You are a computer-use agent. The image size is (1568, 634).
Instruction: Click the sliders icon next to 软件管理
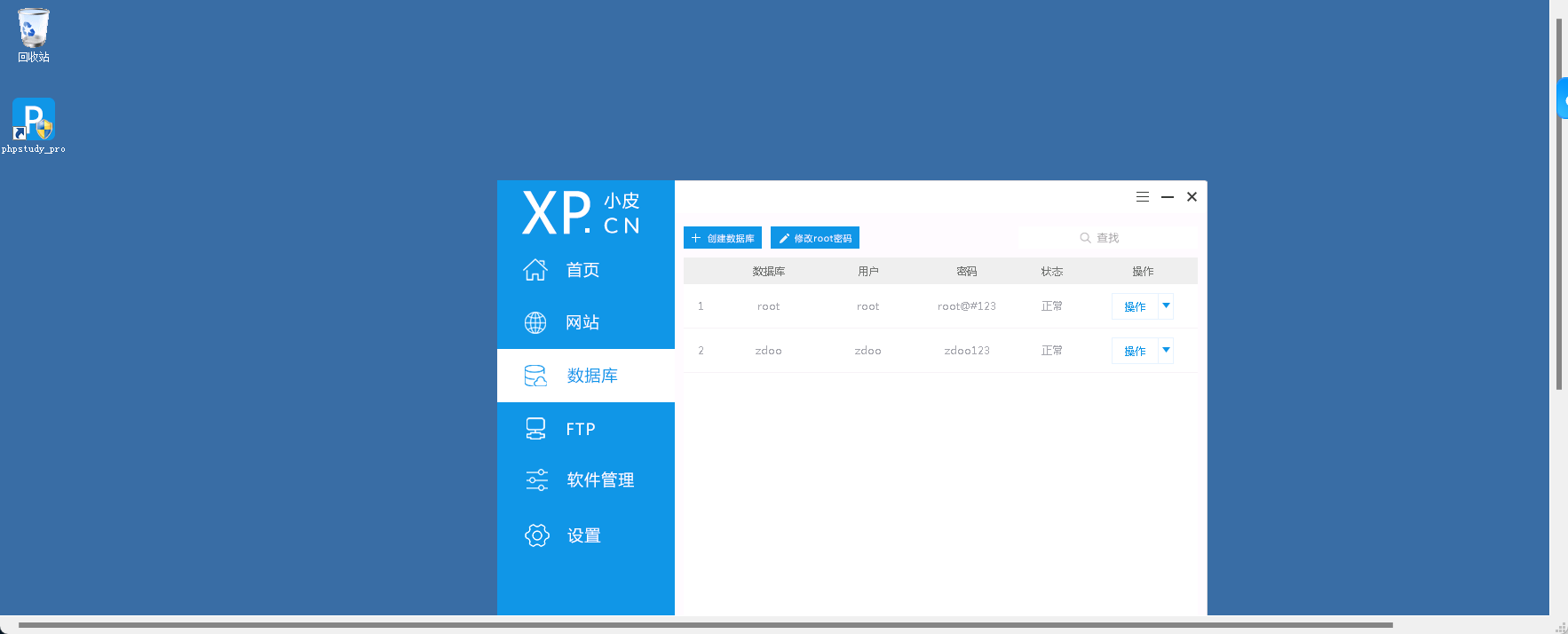[536, 480]
